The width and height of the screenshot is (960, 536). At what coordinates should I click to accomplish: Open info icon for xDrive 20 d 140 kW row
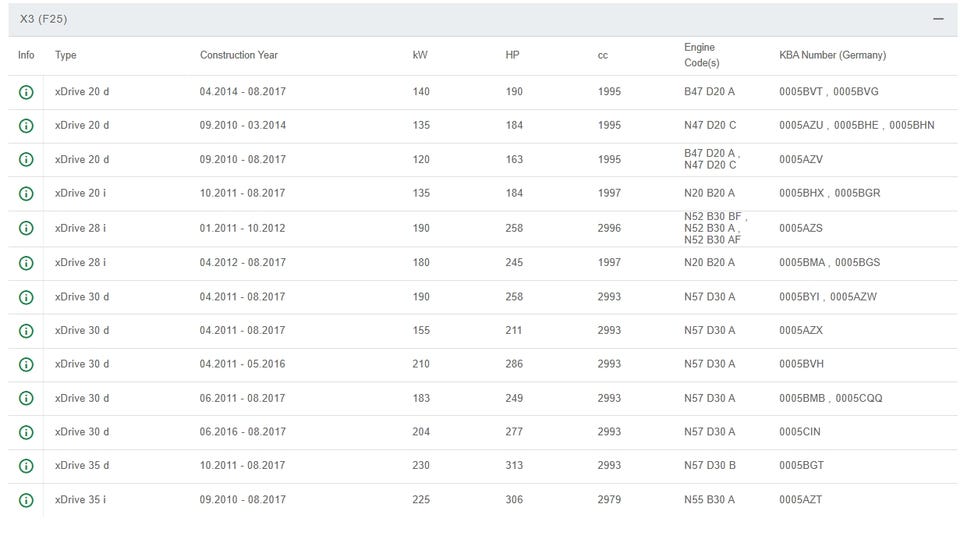pos(26,92)
